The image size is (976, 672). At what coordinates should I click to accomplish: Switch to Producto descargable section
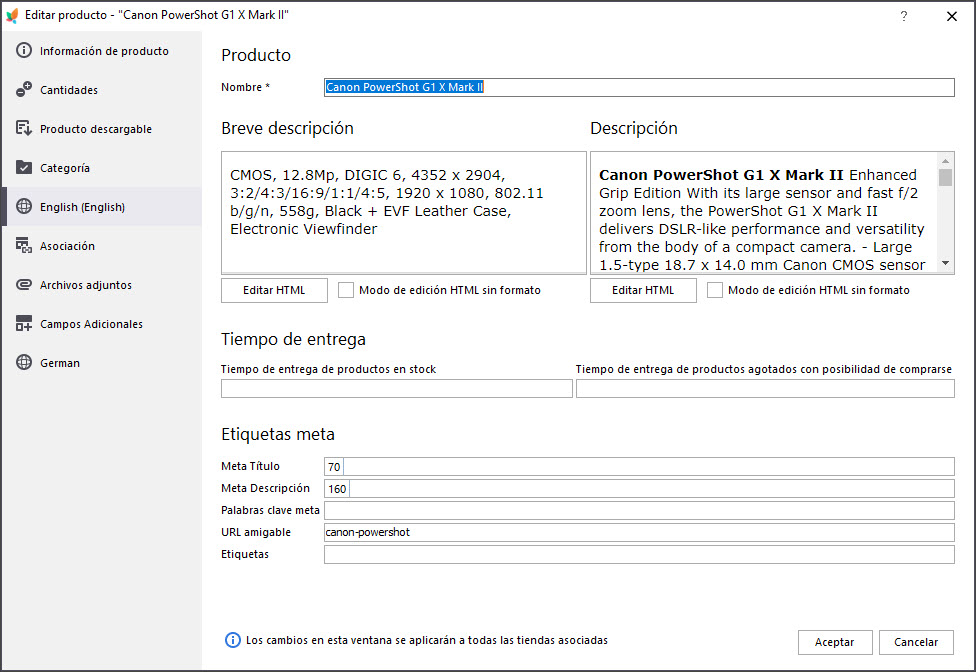click(102, 129)
